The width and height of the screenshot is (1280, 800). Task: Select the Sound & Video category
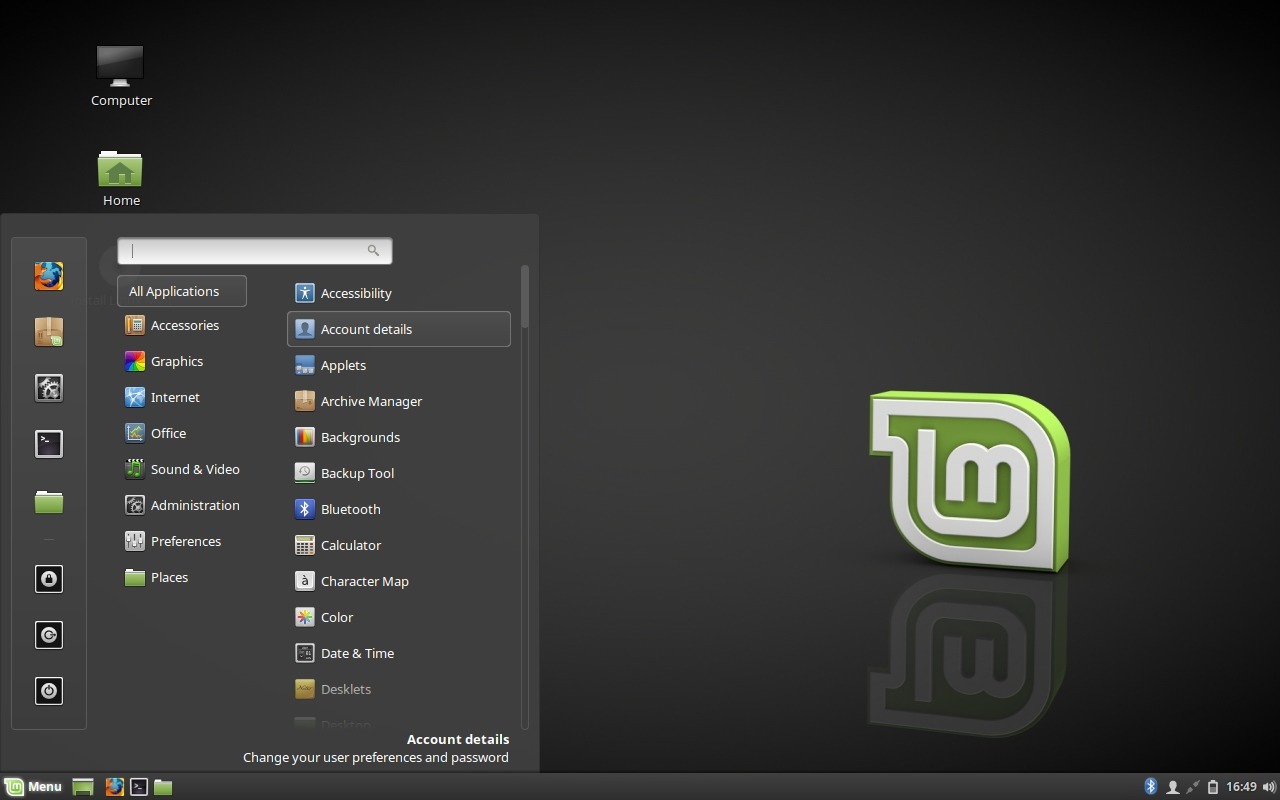[x=182, y=469]
